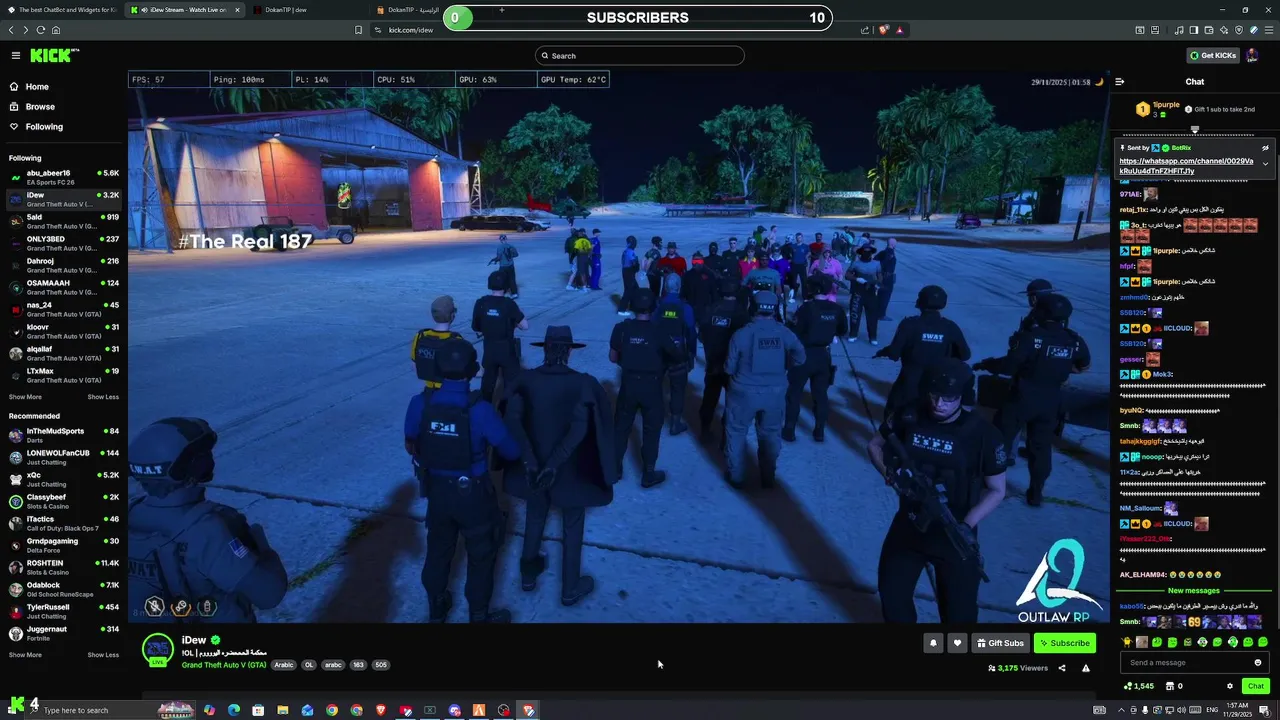
Task: Go to the Kick logo homepage
Action: coord(54,56)
